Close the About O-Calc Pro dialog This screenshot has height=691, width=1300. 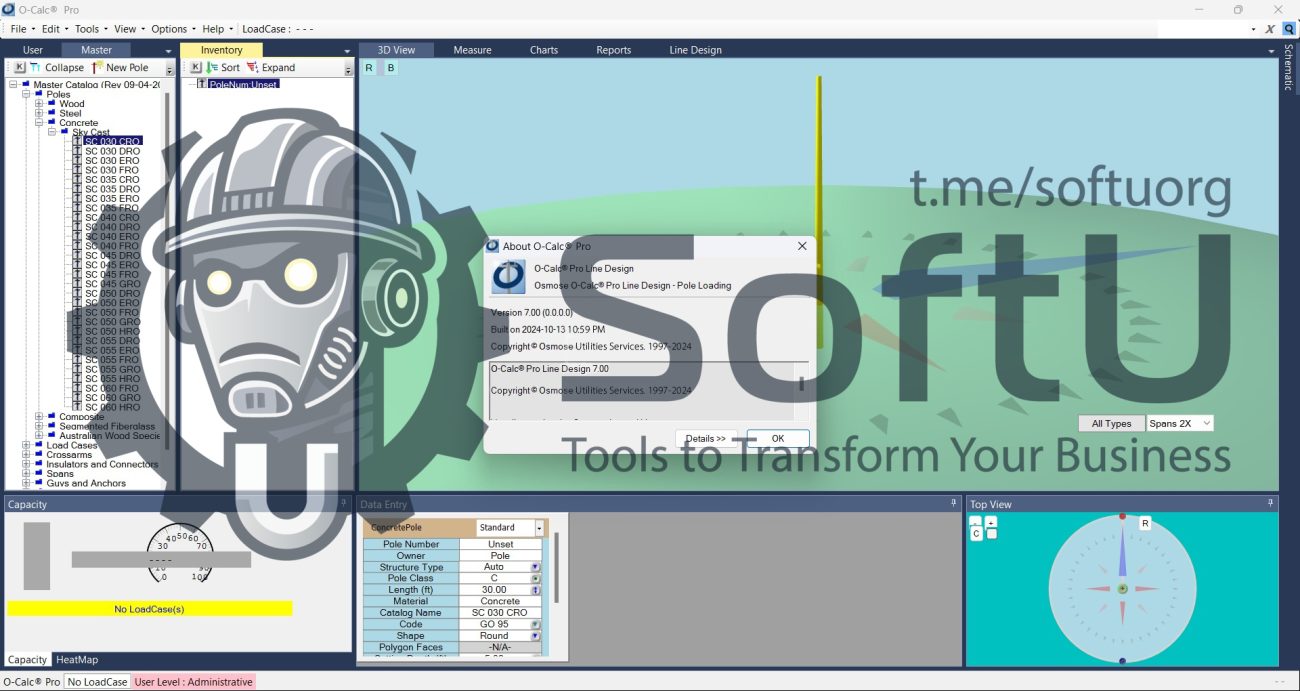click(802, 246)
